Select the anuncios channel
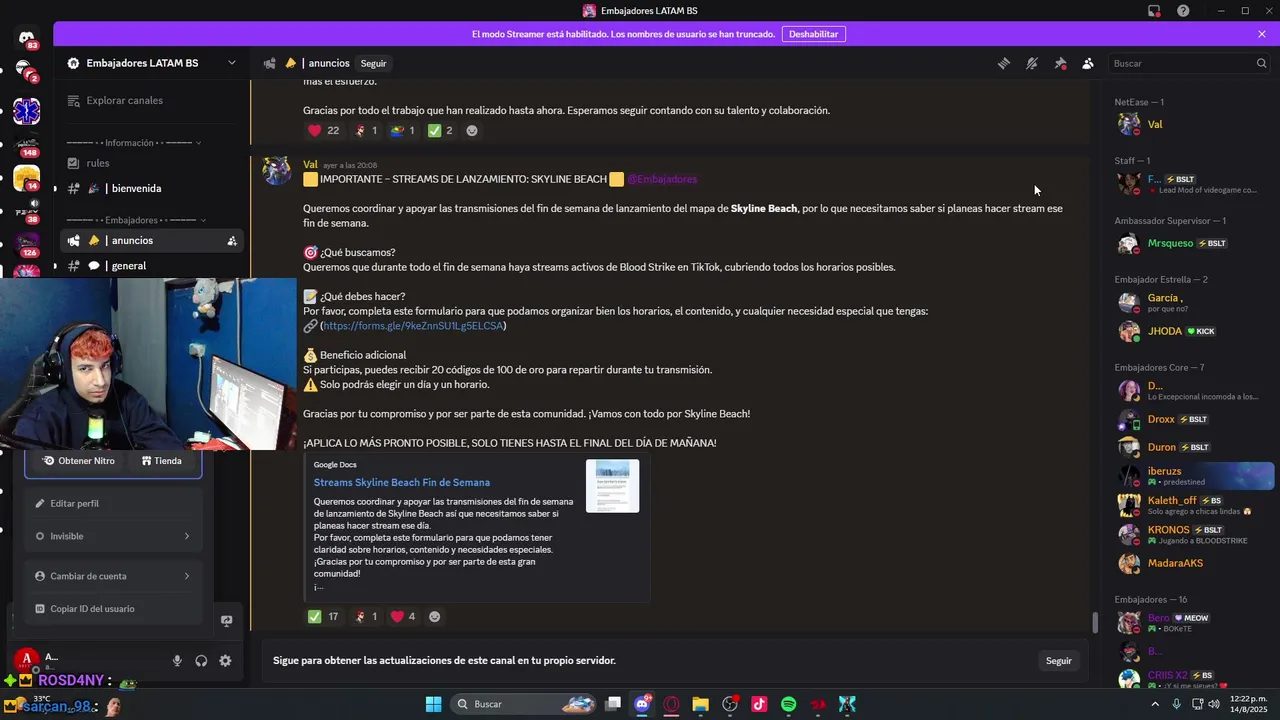Screen dimensions: 1280x720 [x=152, y=240]
